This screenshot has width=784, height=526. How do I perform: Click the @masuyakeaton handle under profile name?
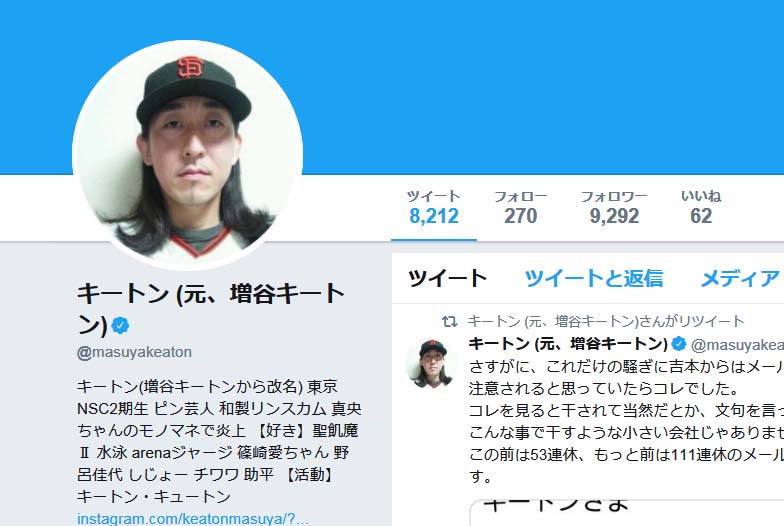pyautogui.click(x=134, y=352)
